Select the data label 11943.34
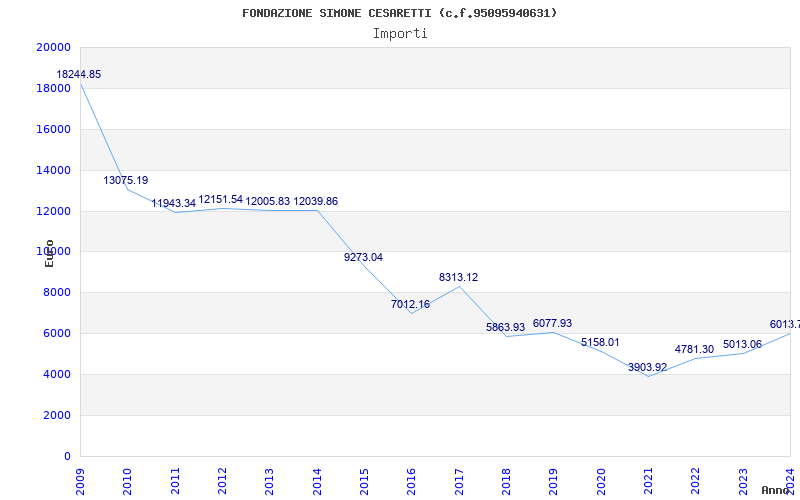This screenshot has height=500, width=800. click(x=173, y=204)
